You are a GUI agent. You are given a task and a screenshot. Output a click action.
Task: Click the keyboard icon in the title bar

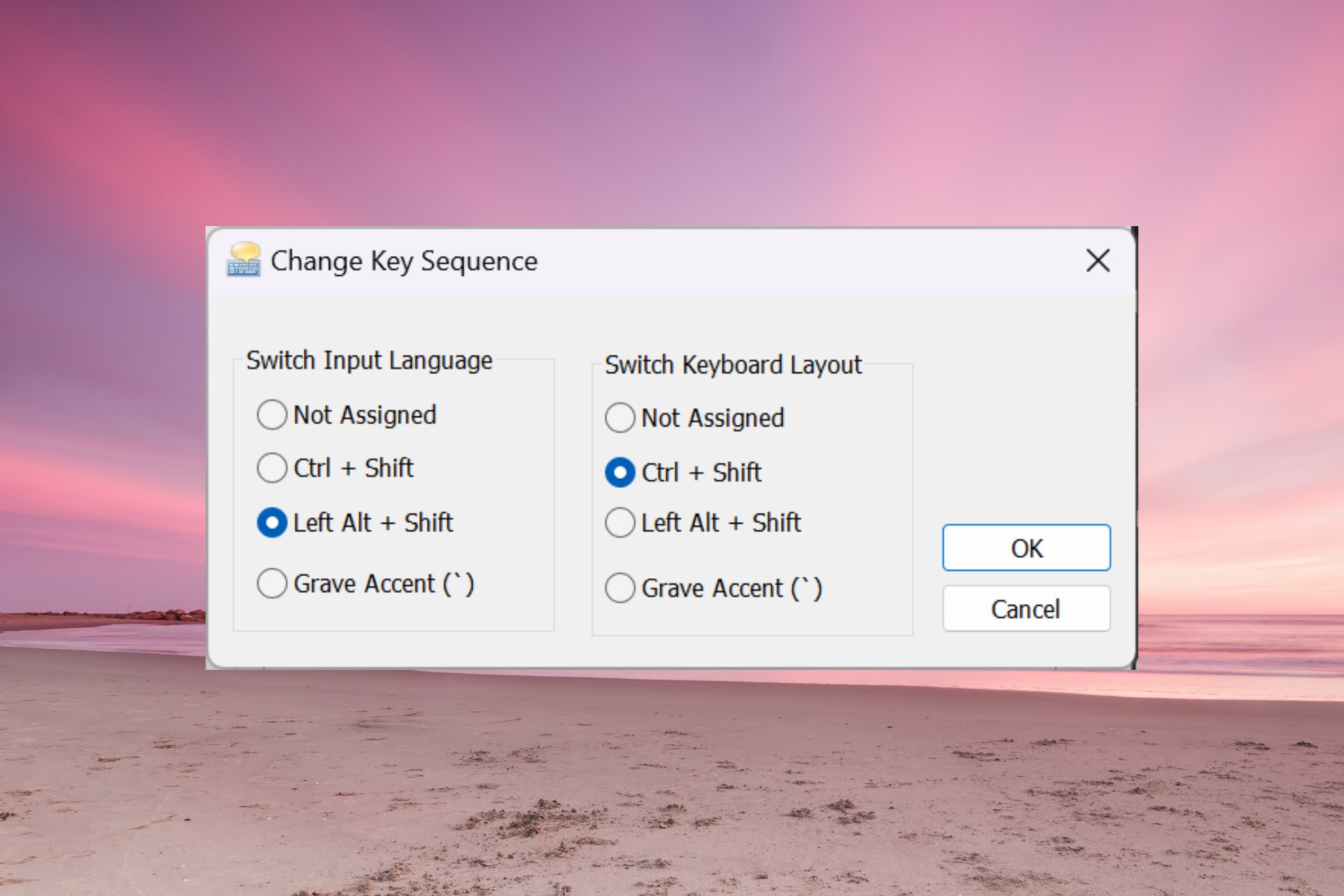coord(244,261)
